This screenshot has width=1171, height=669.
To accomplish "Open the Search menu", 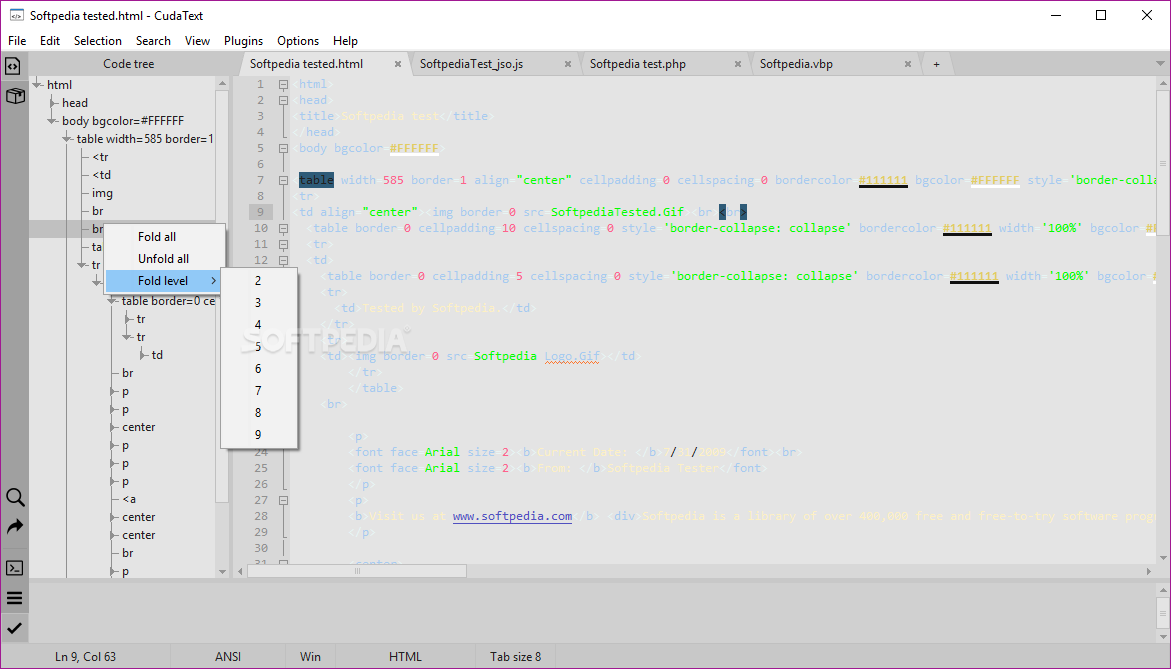I will click(x=153, y=41).
